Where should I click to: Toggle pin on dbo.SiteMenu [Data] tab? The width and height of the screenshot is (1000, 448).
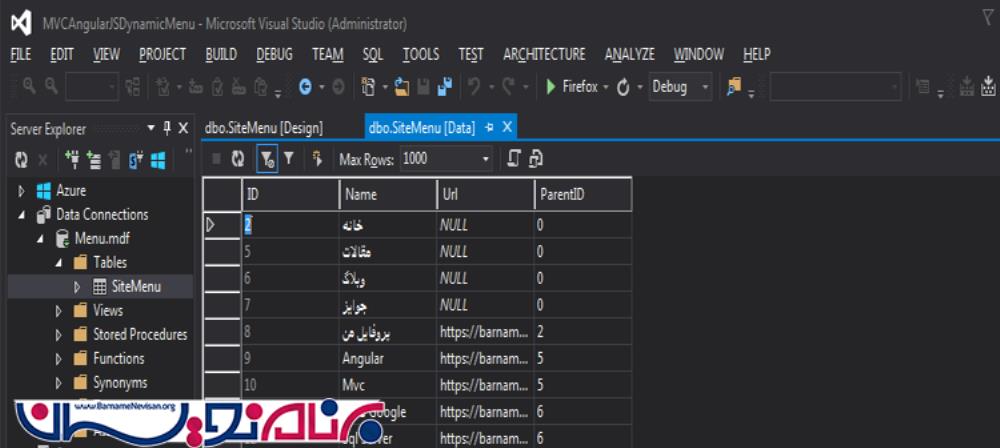click(x=490, y=128)
